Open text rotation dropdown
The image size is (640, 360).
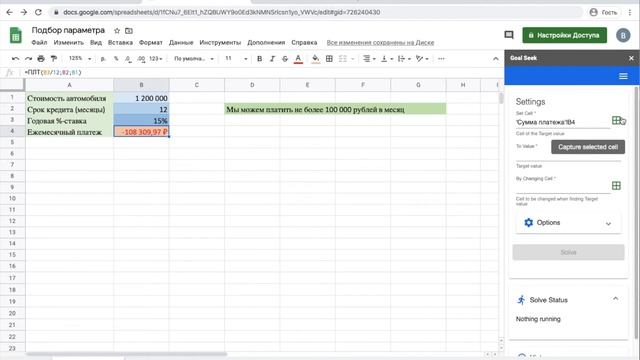[x=422, y=59]
